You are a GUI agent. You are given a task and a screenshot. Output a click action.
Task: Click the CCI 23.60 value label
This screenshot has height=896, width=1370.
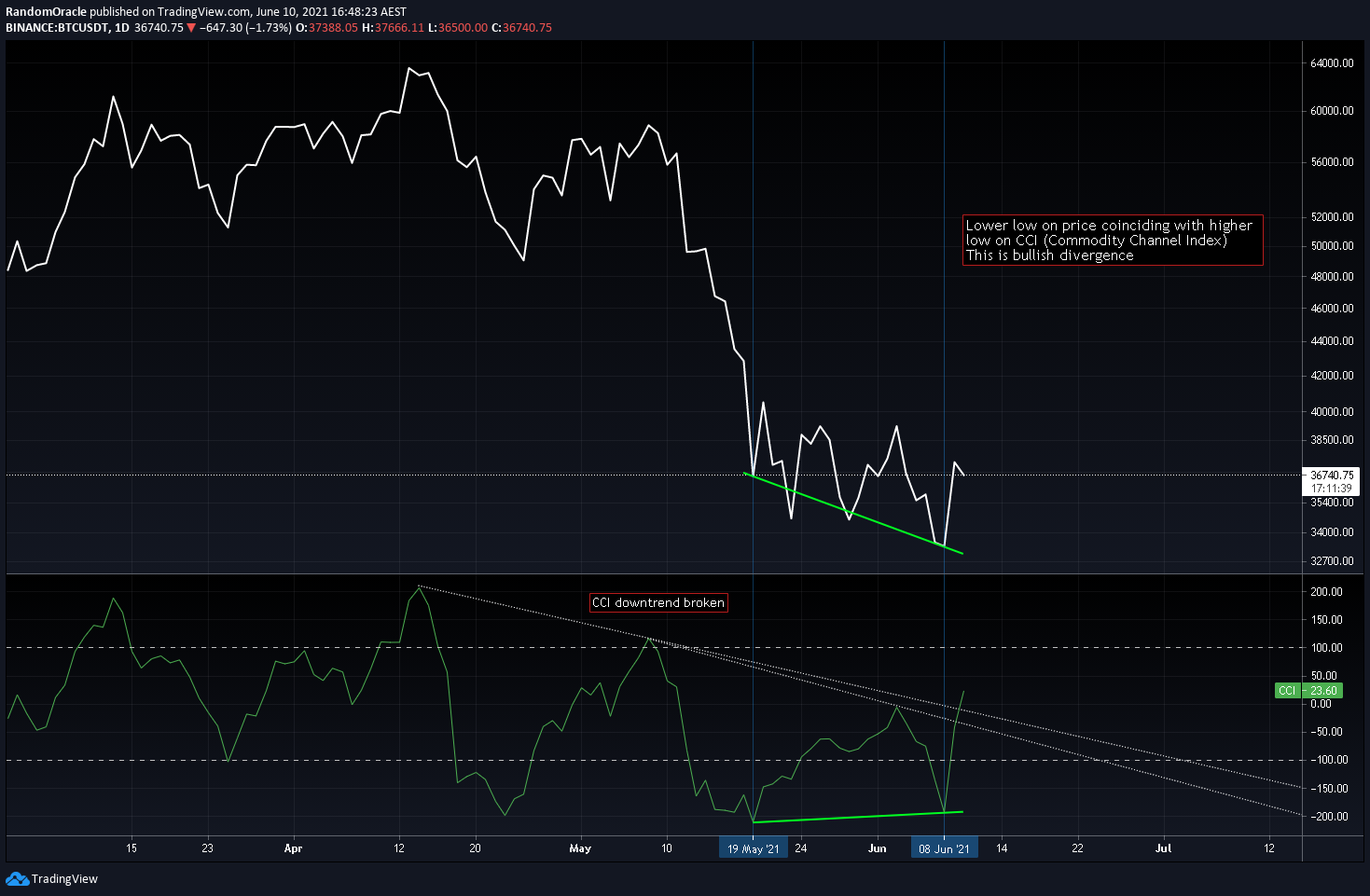click(x=1308, y=691)
